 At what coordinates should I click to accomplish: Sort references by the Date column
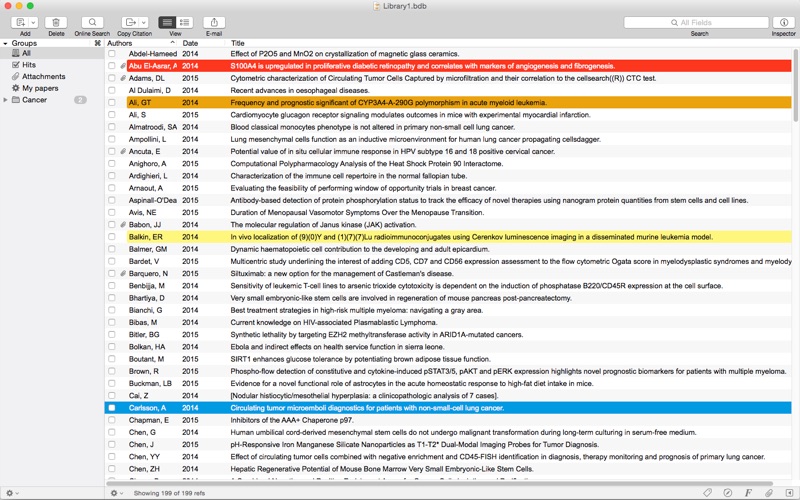190,43
